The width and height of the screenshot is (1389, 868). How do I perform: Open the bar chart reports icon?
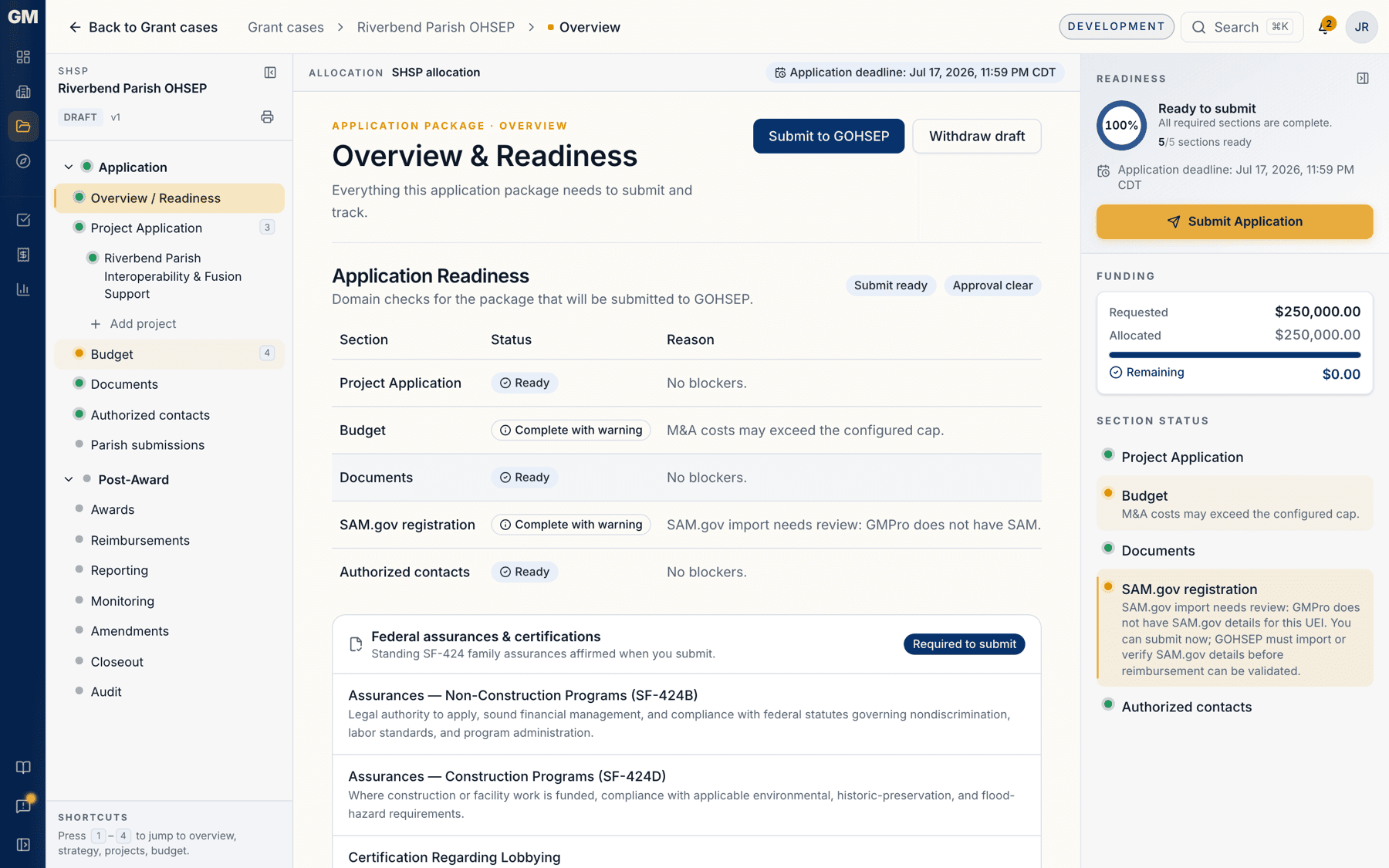coord(23,289)
